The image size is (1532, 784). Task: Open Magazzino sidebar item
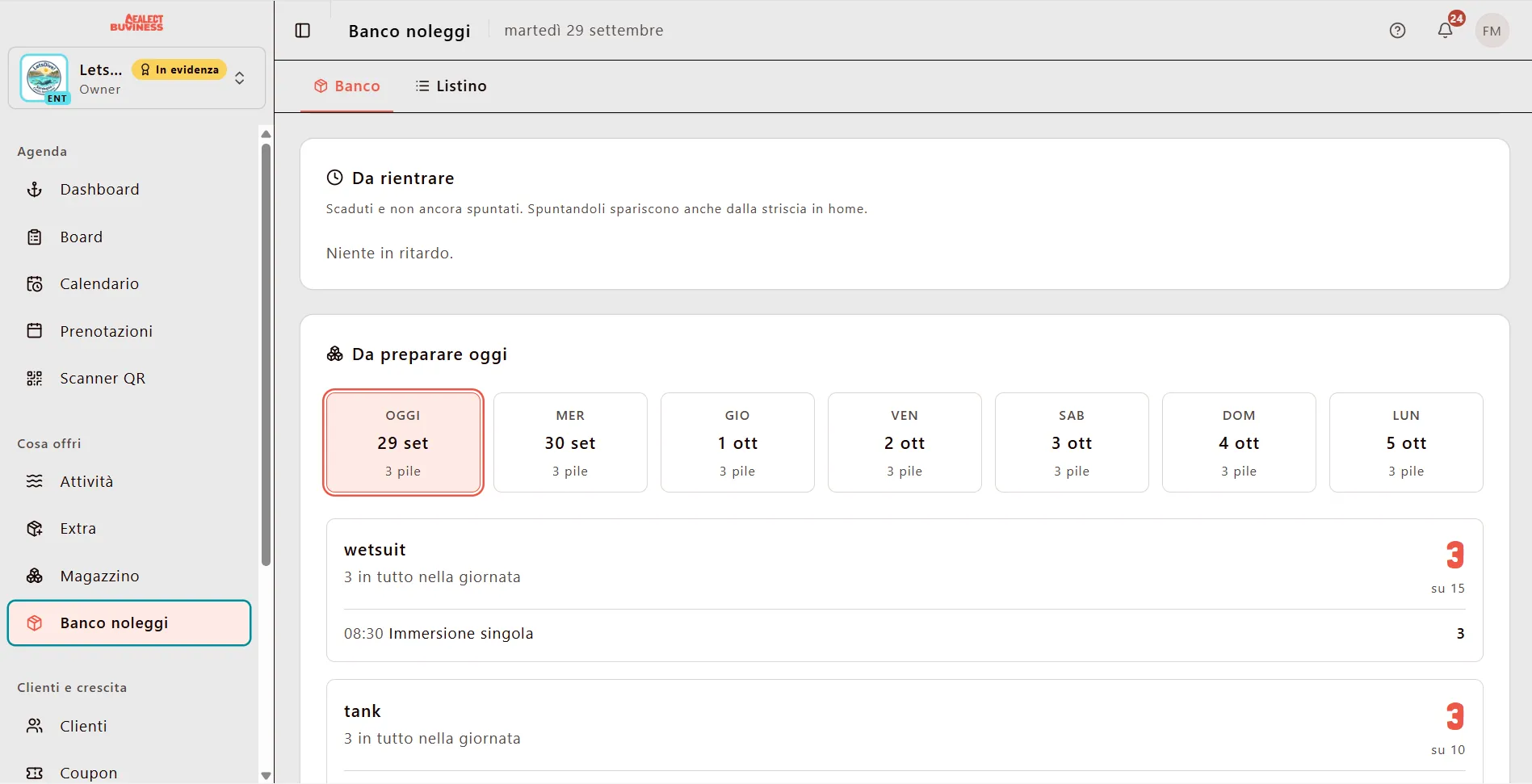[x=129, y=576]
